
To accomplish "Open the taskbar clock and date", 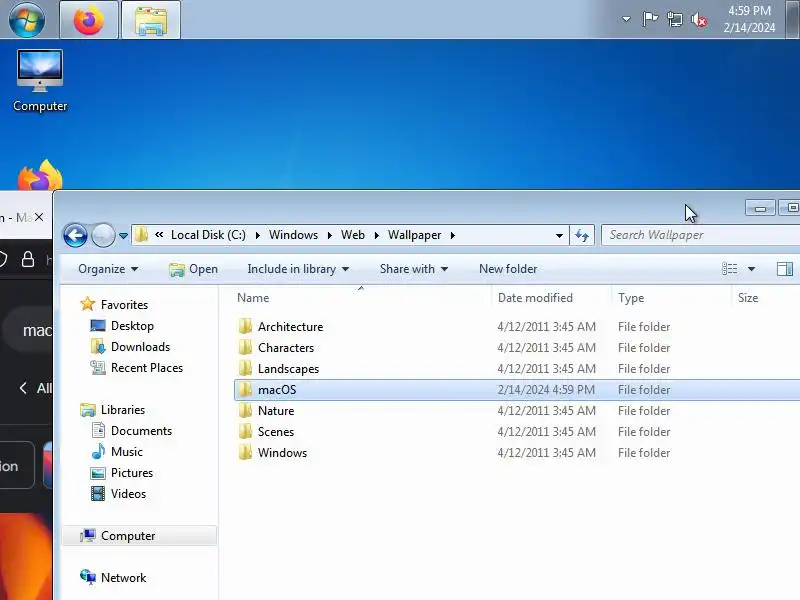I will pos(749,19).
